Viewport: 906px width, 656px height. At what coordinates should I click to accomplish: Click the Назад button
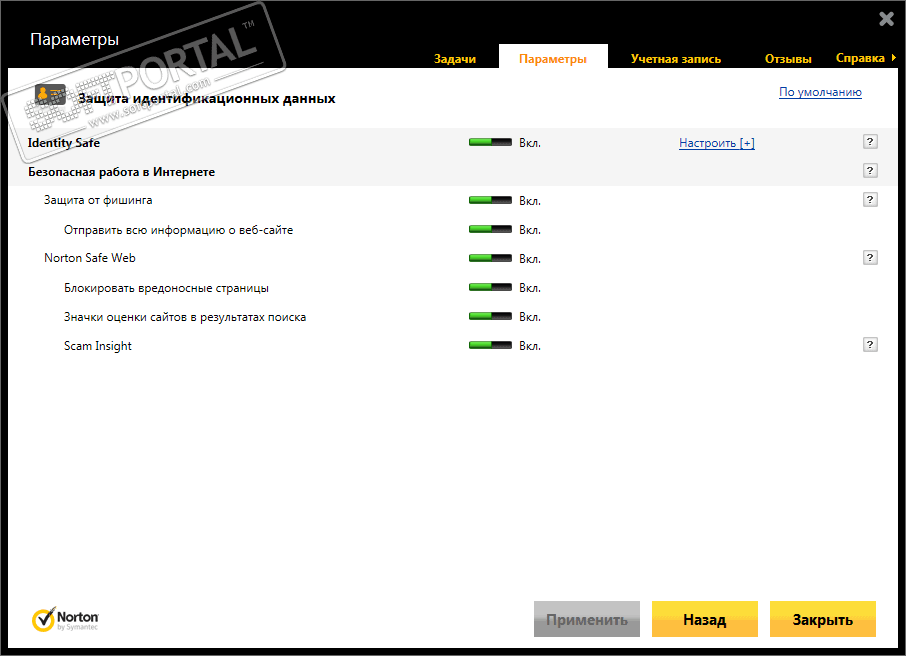704,620
